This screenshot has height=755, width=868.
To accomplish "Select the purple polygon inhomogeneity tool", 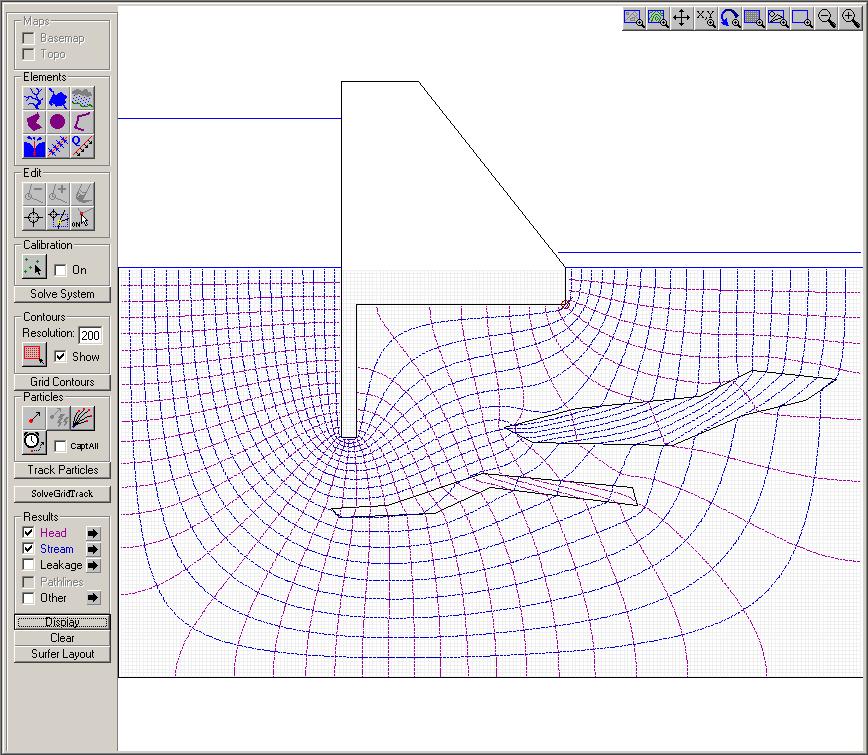I will point(34,122).
